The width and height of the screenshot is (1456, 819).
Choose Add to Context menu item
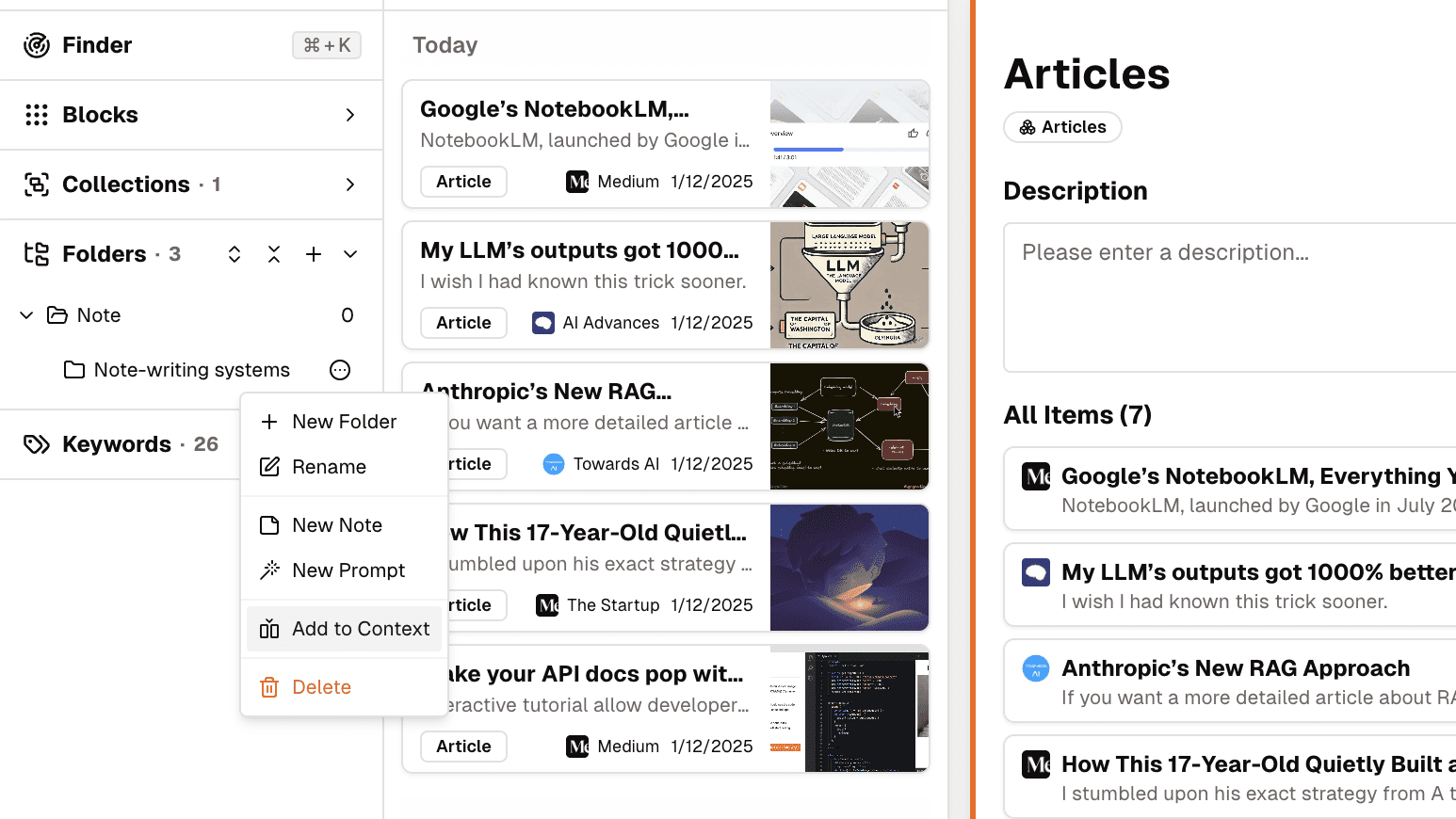[344, 629]
